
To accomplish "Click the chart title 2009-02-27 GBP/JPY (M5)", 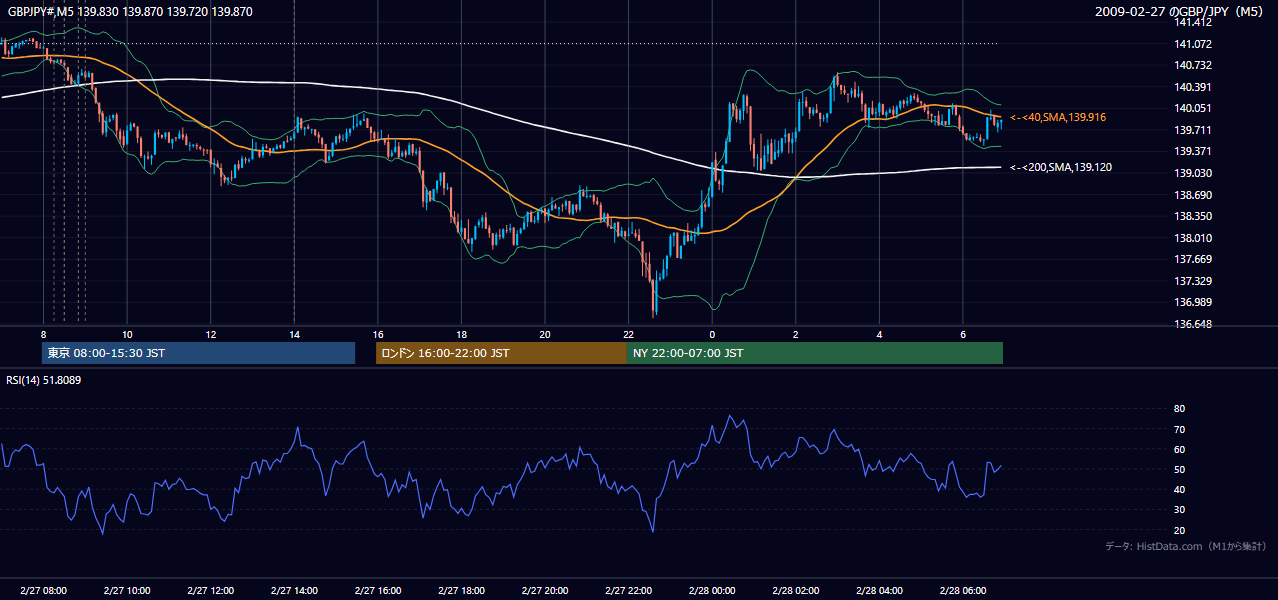I will point(1181,12).
